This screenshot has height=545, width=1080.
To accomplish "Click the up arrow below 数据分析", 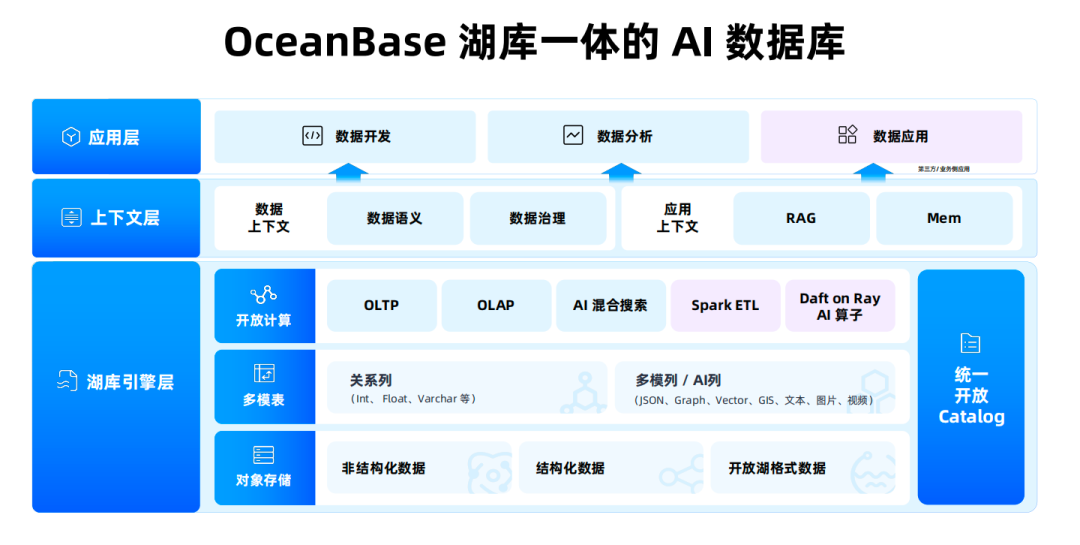I will point(621,172).
